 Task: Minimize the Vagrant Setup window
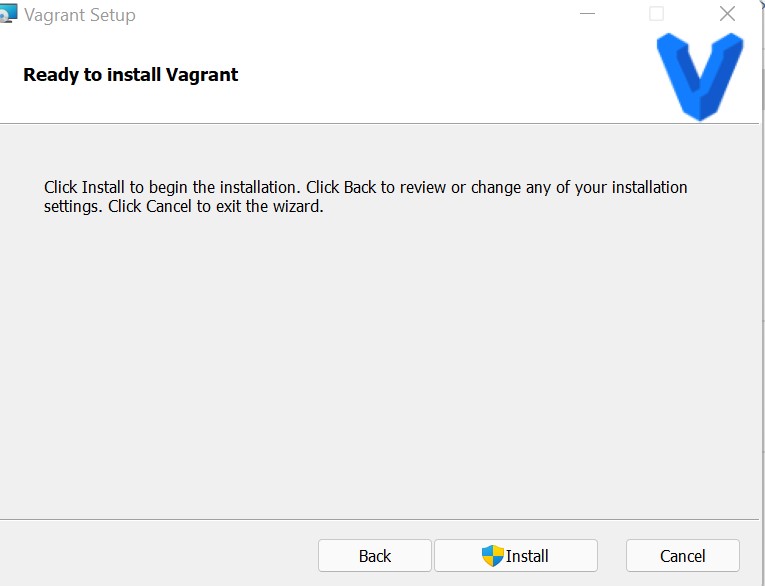point(589,14)
